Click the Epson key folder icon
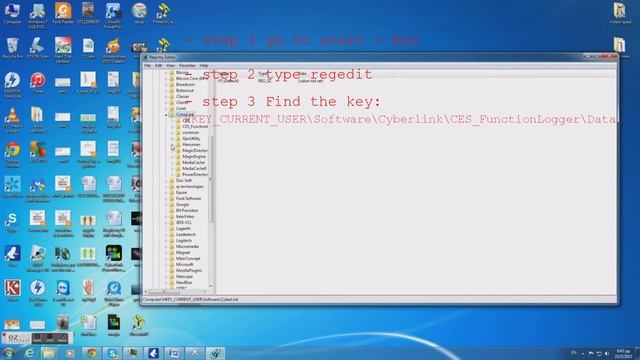 [172, 192]
